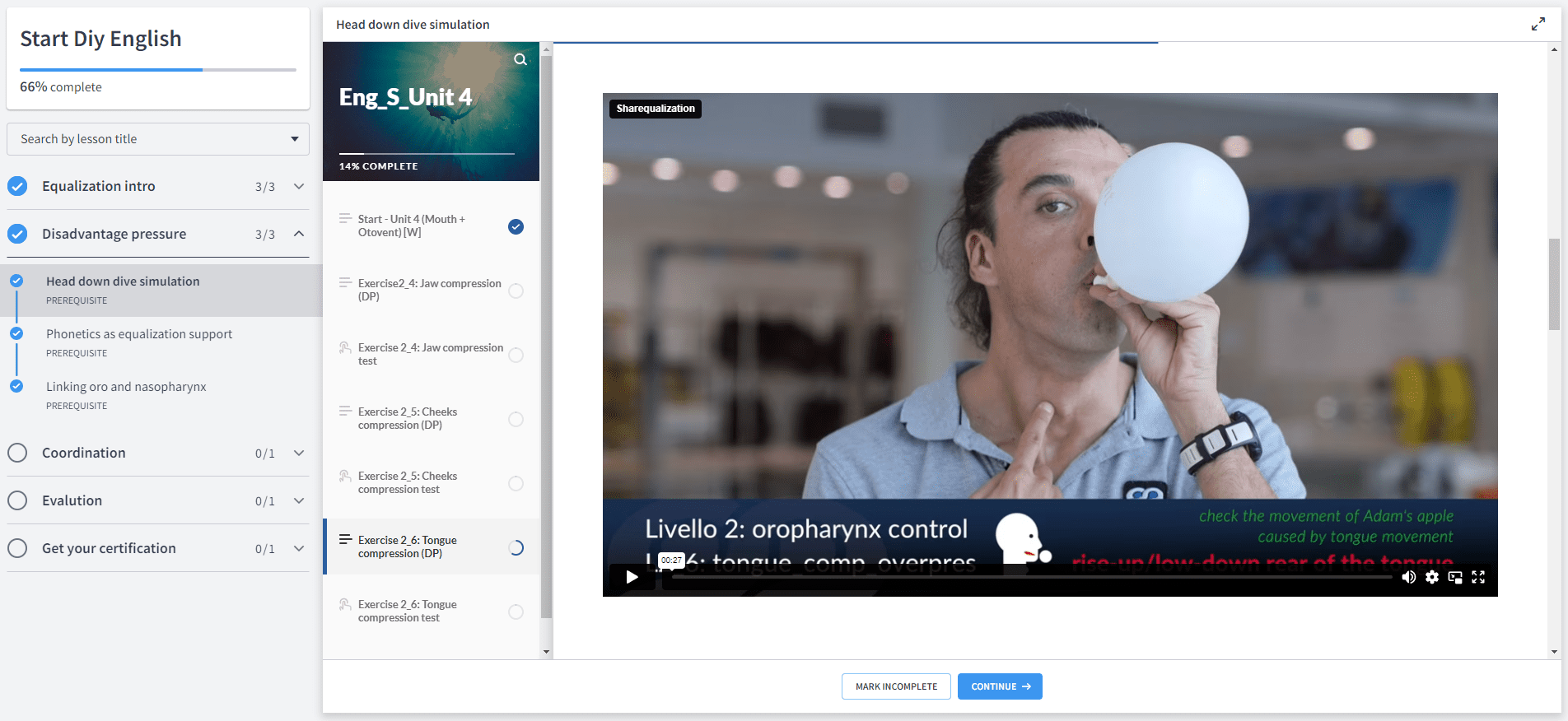
Task: Select Exercise 2_6: Tongue compression test
Action: pyautogui.click(x=407, y=611)
